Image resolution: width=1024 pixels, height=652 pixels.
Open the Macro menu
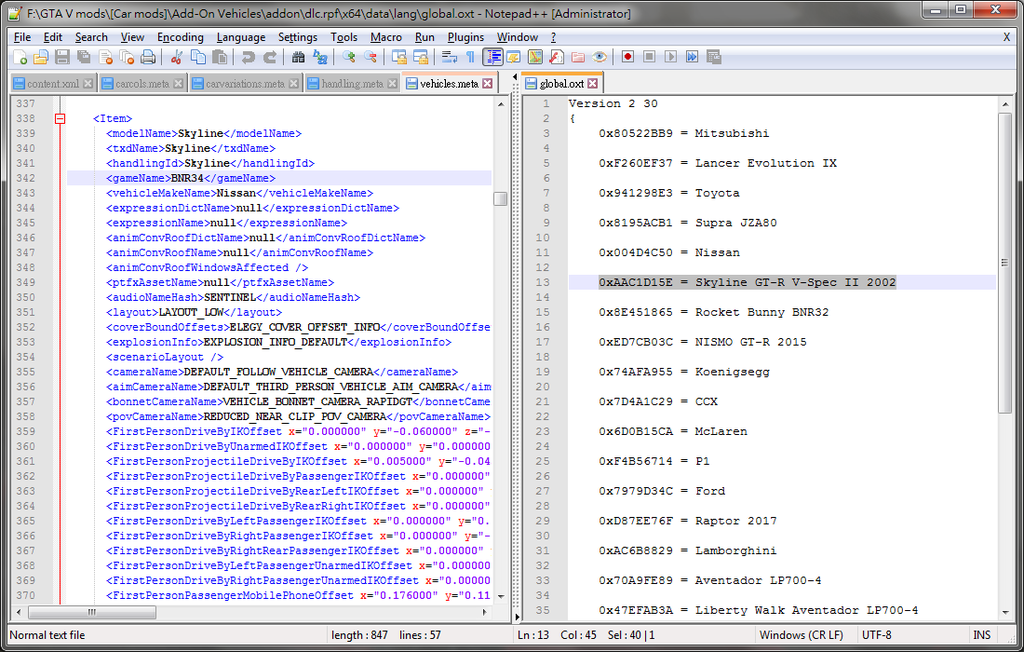pyautogui.click(x=386, y=37)
